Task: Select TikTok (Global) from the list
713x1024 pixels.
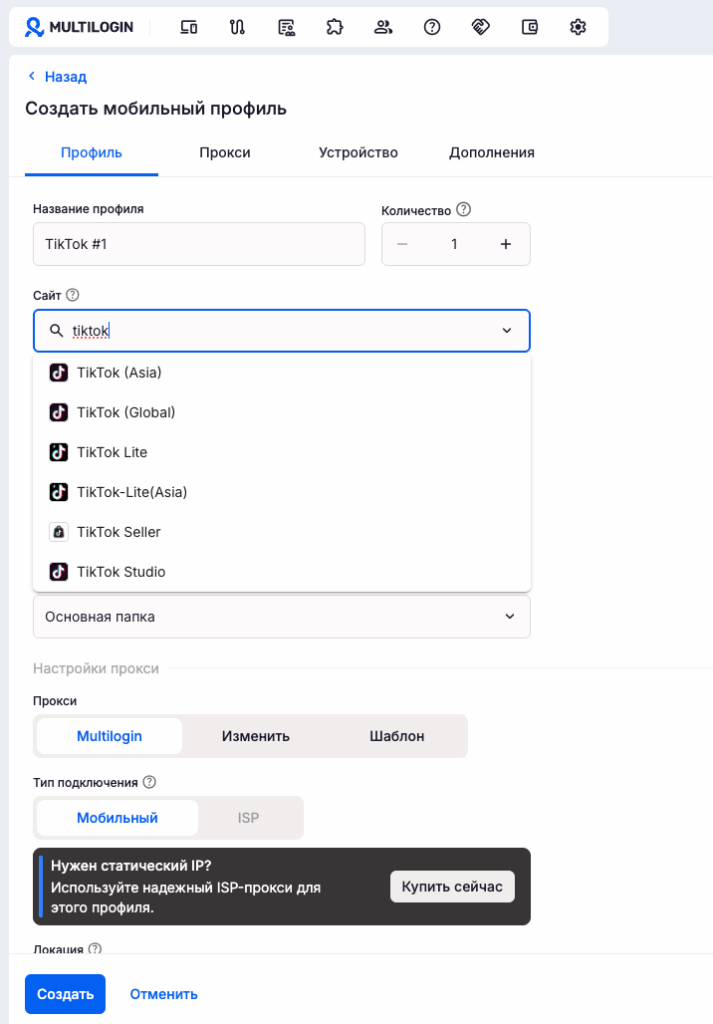Action: pyautogui.click(x=281, y=412)
